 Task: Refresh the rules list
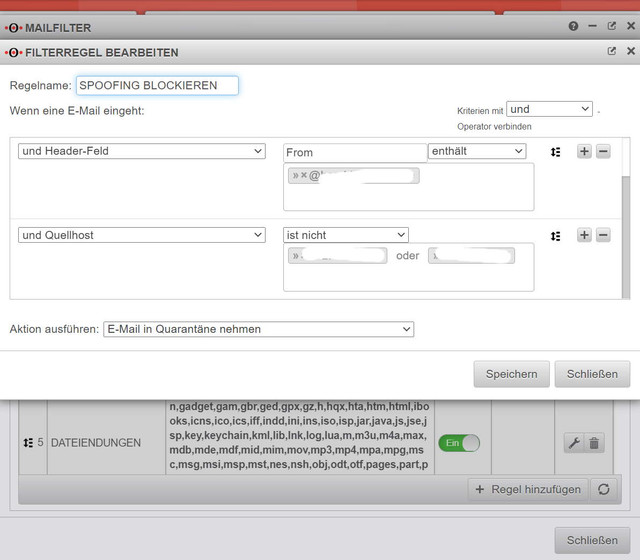coord(604,489)
